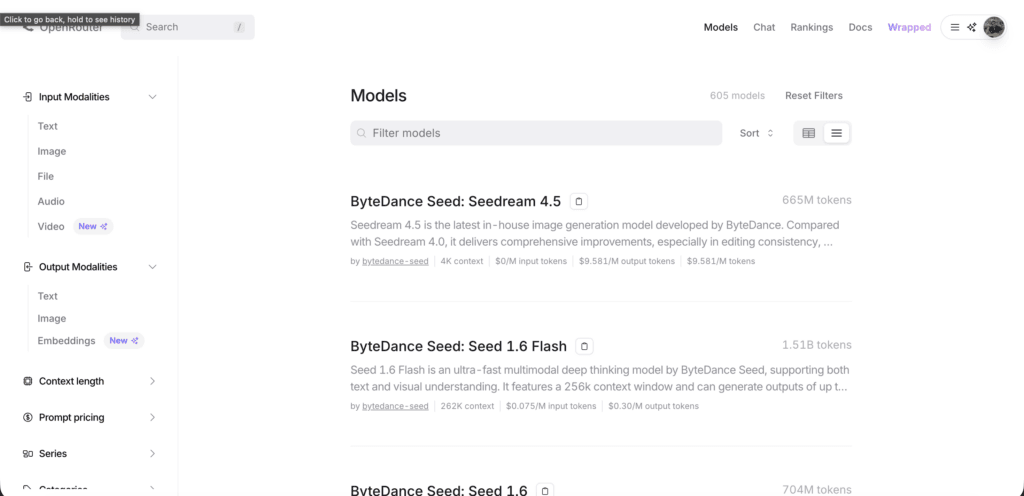
Task: Click the Input Modalities sidebar icon
Action: [28, 97]
